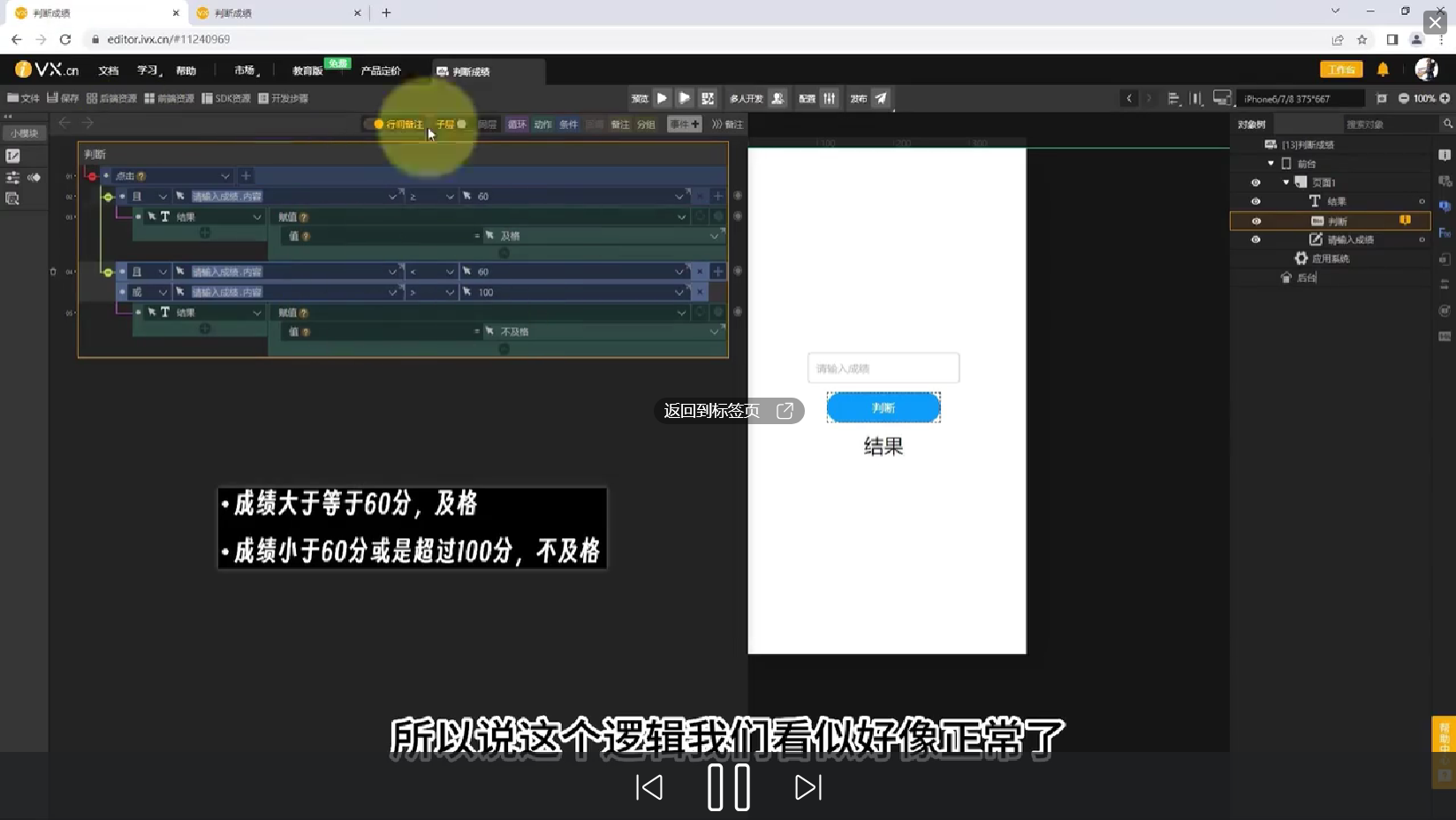This screenshot has width=1456, height=820.
Task: Open the SDK资源 panel button
Action: (x=226, y=98)
